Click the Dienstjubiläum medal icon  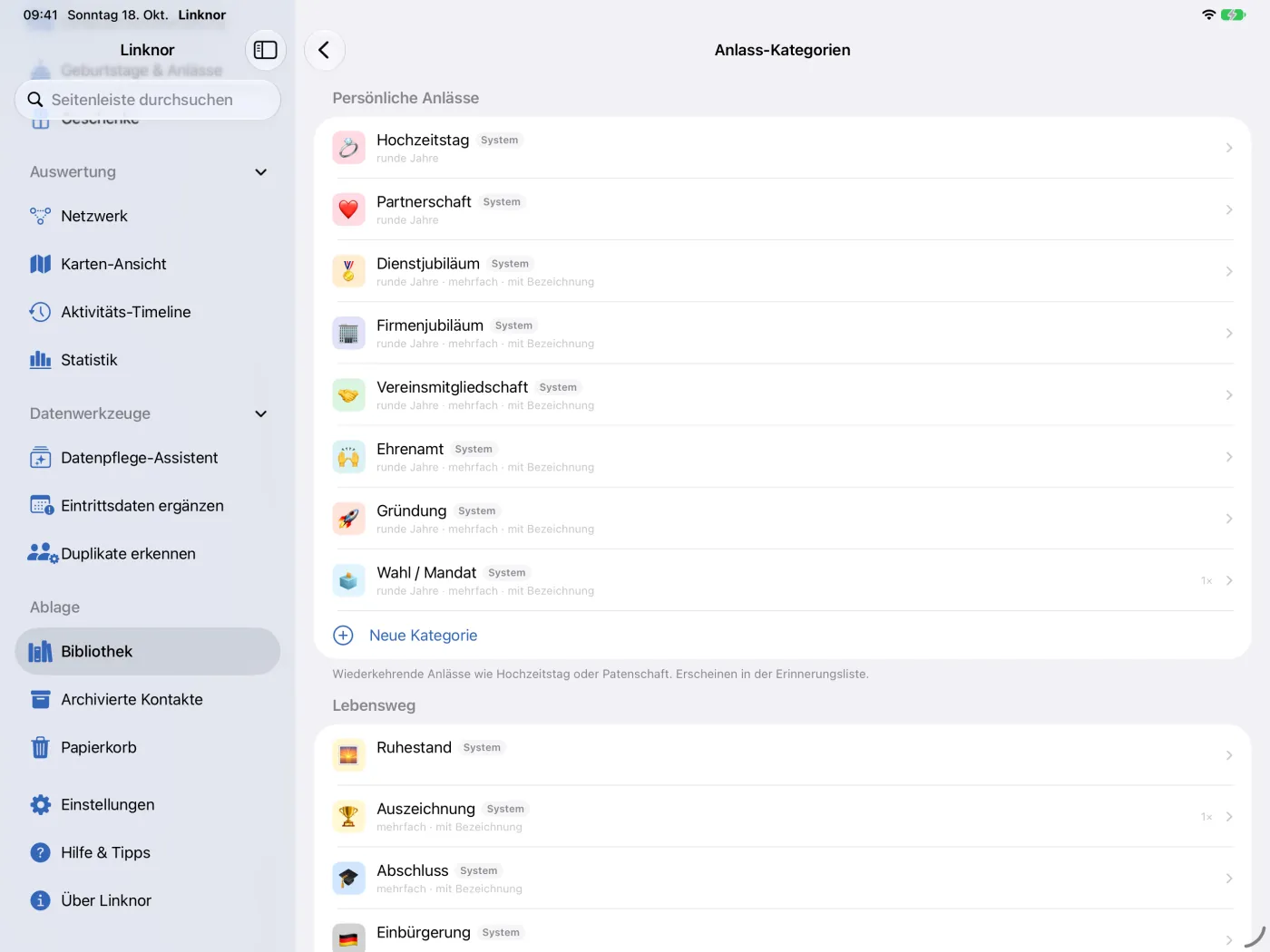(348, 271)
